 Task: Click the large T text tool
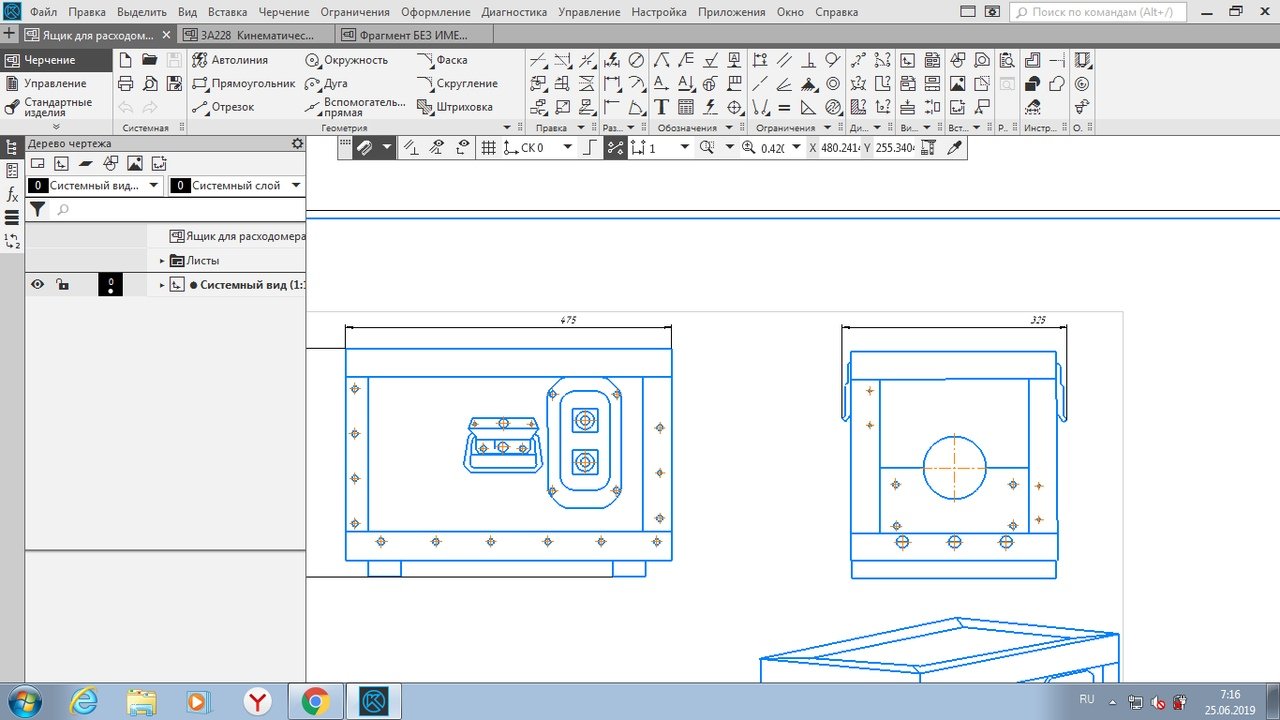tap(661, 107)
